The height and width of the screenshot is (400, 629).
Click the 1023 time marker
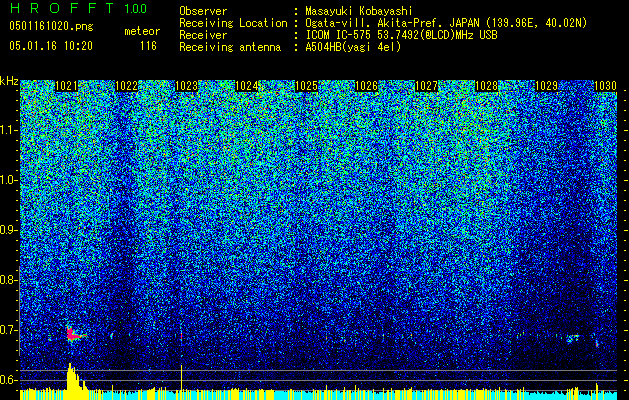point(187,86)
